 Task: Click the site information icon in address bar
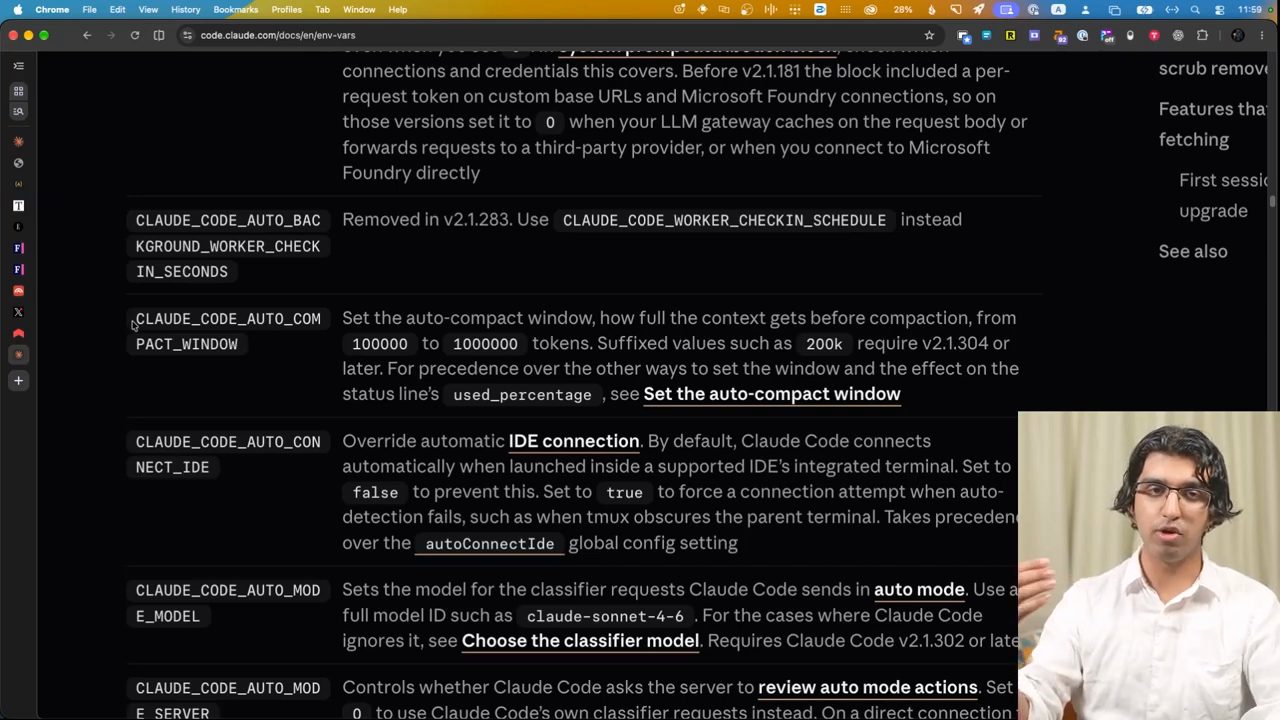tap(187, 35)
